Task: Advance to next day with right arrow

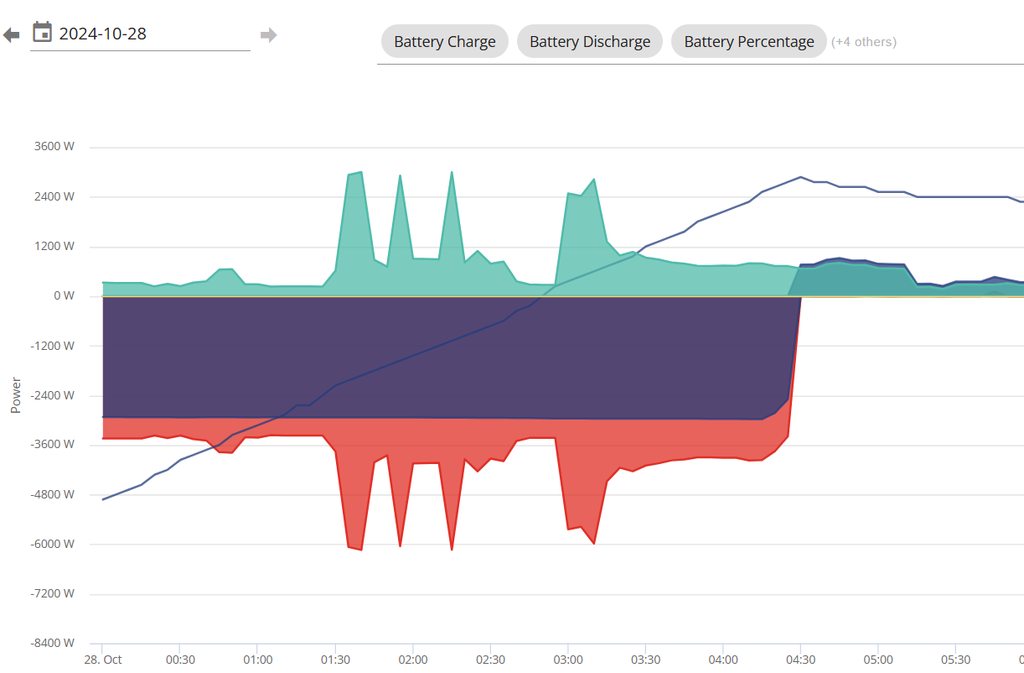Action: 268,35
